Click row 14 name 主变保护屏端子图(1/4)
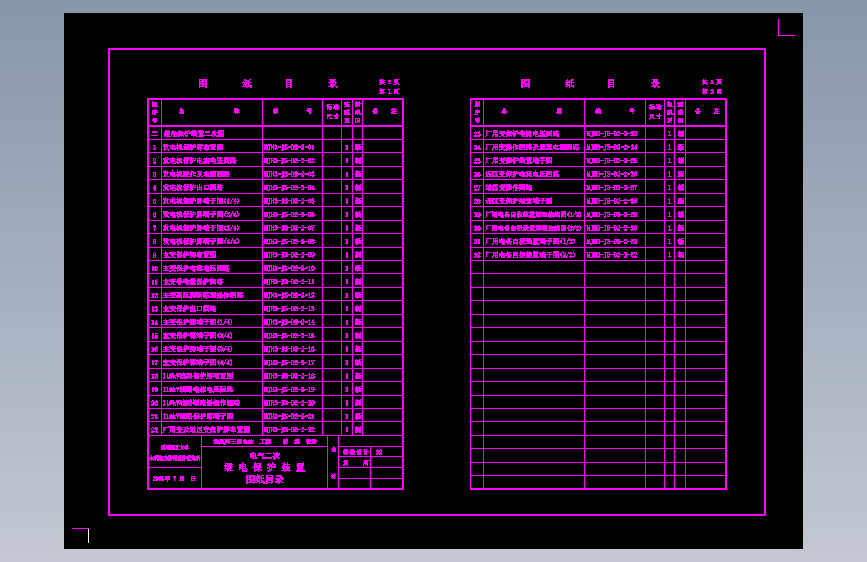This screenshot has width=867, height=562. (x=197, y=322)
